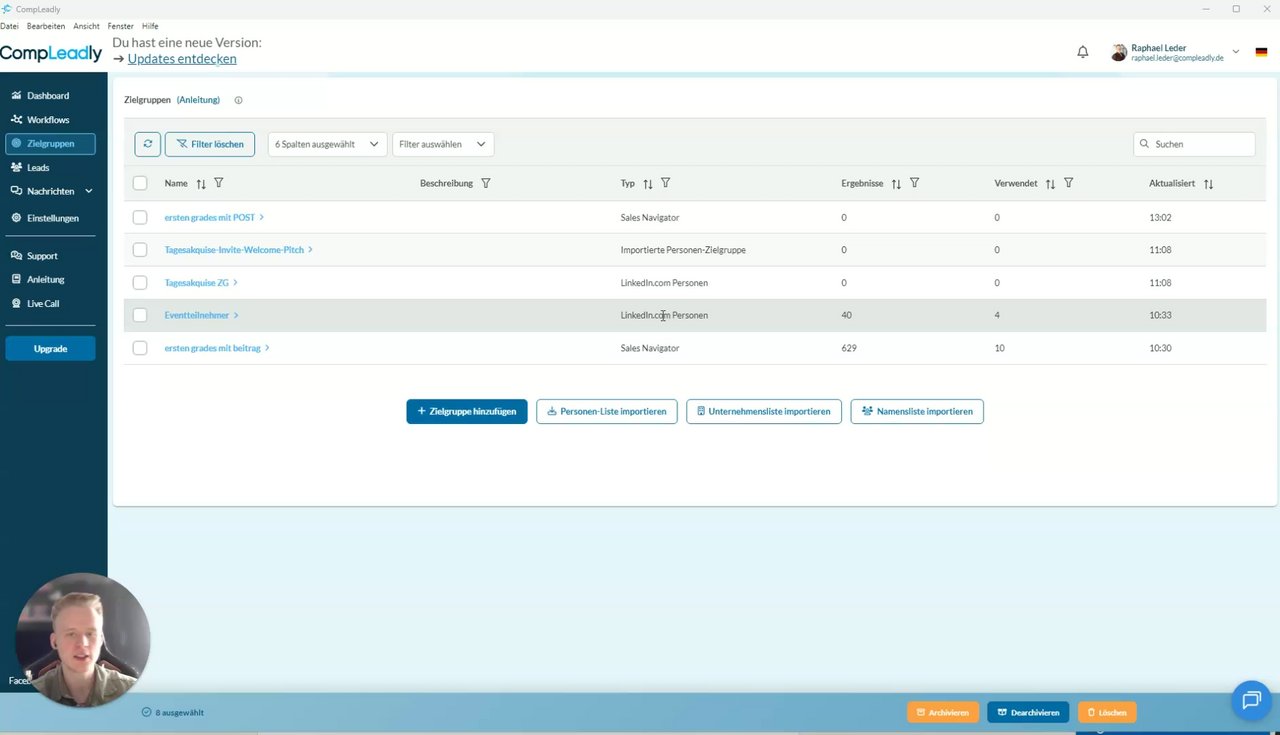Check the 'Tagesakquise ZG' row
This screenshot has height=735, width=1280.
140,283
